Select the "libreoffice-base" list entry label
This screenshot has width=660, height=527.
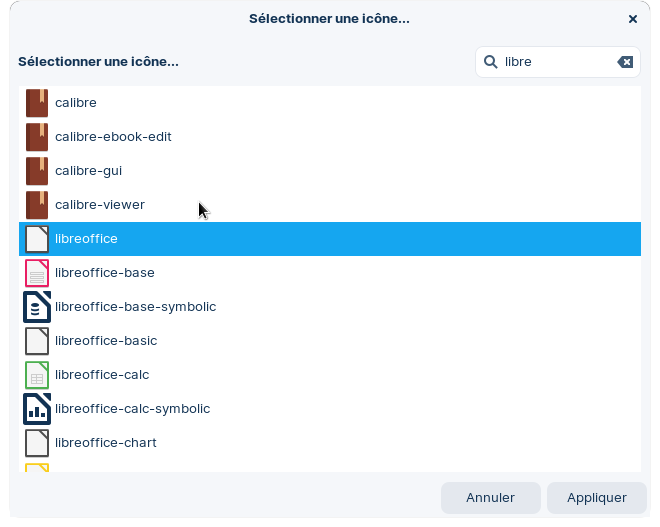[105, 273]
